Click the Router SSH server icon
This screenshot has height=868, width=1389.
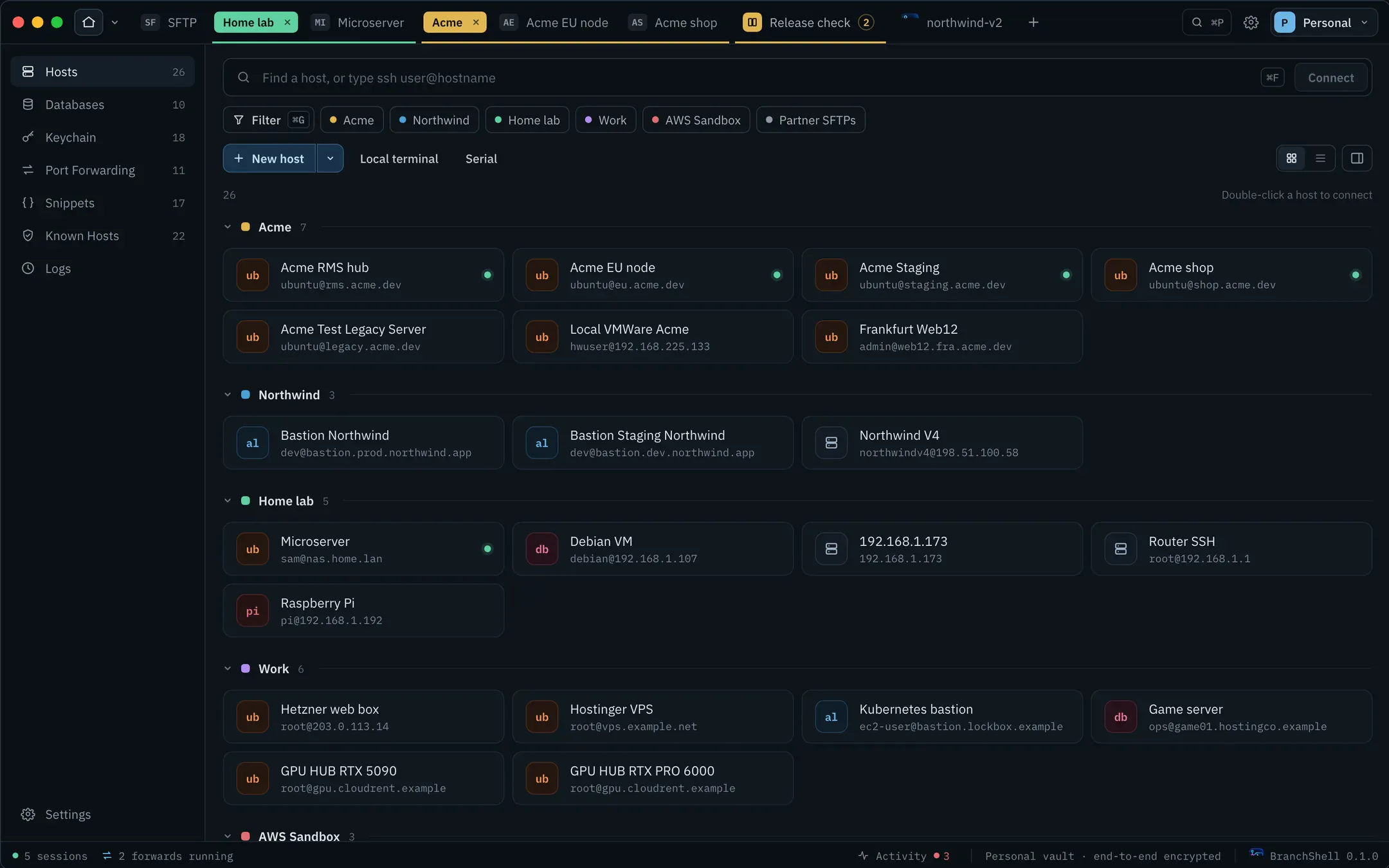tap(1120, 549)
